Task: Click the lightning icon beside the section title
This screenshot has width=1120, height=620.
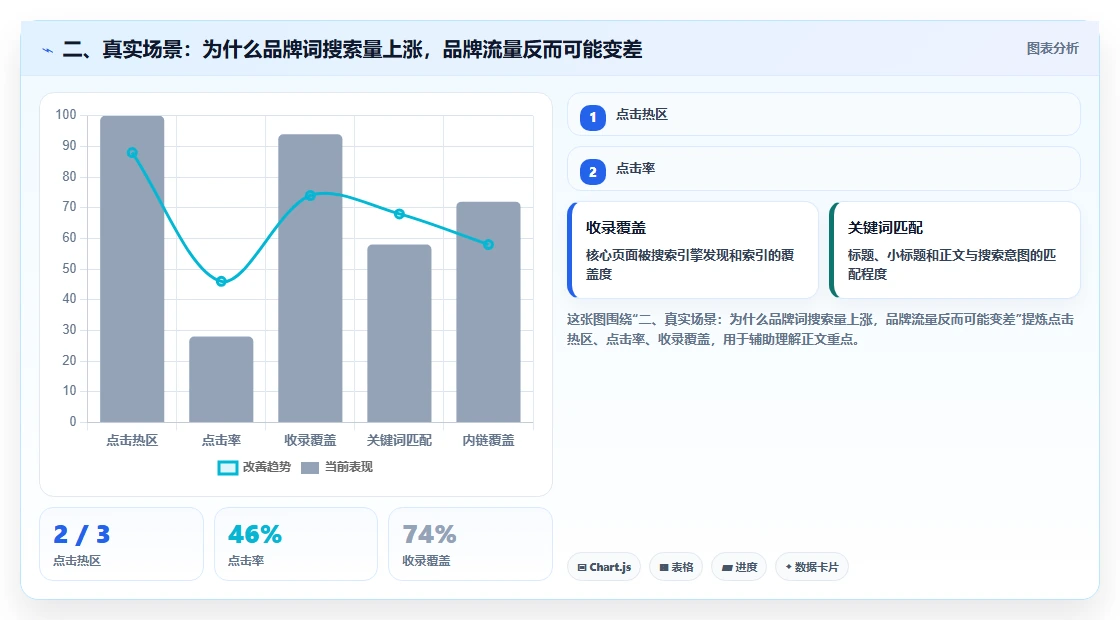Action: click(48, 51)
